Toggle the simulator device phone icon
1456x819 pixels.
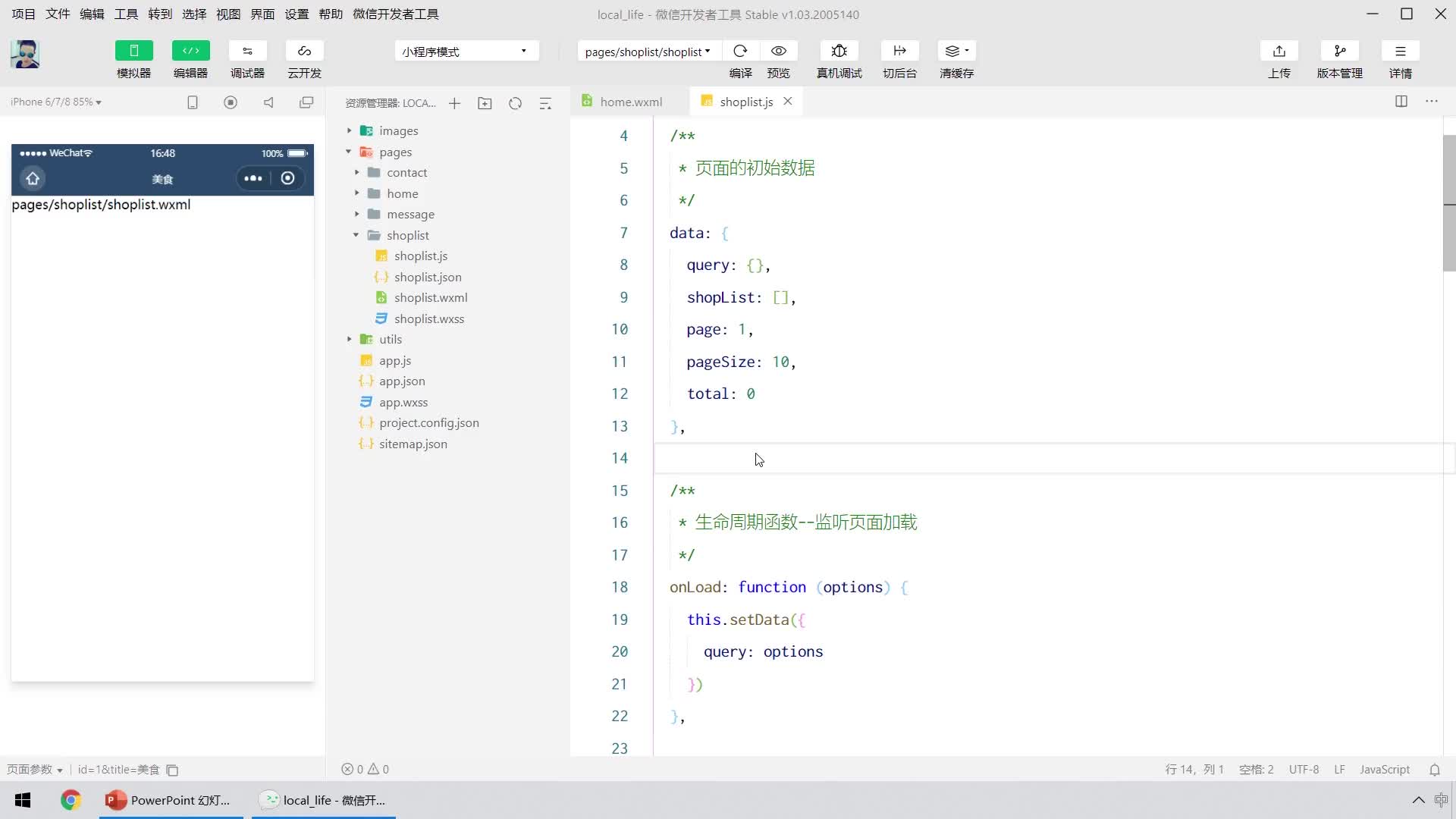[x=193, y=102]
